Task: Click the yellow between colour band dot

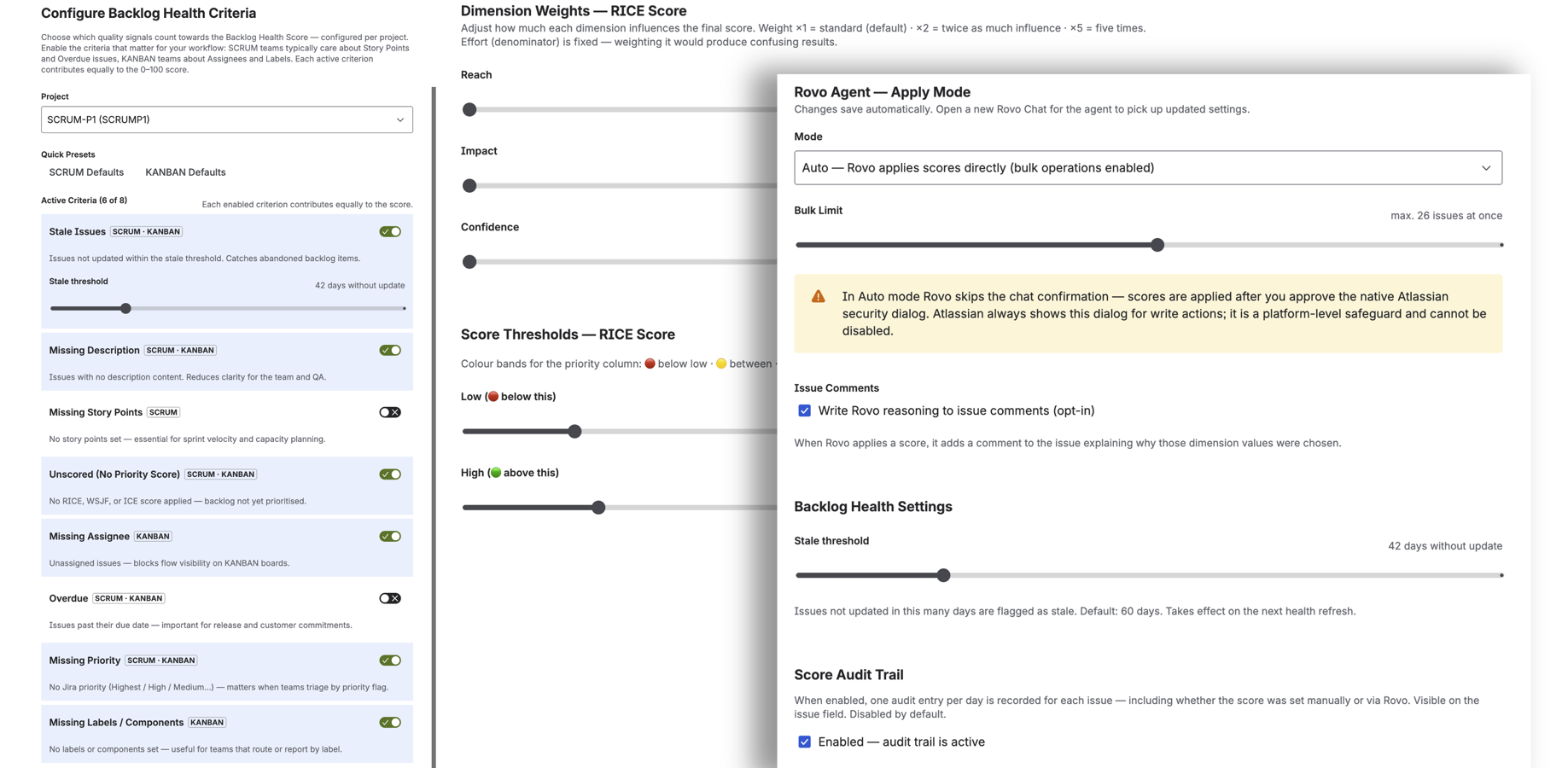Action: click(720, 363)
